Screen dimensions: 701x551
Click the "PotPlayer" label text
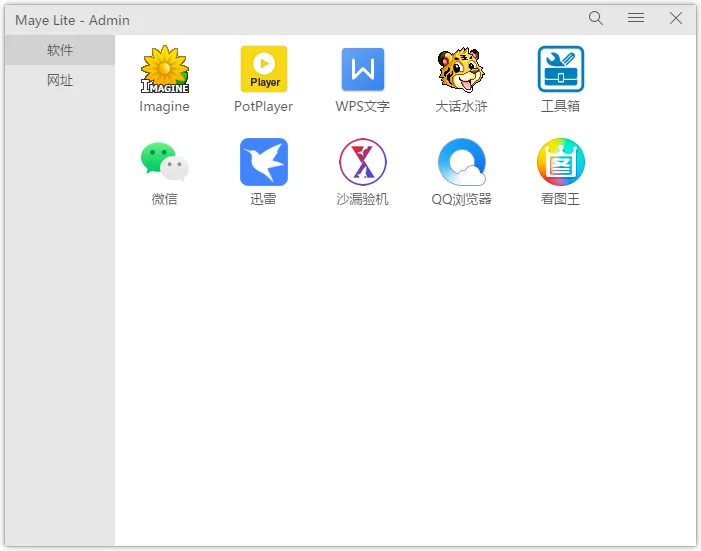tap(264, 106)
